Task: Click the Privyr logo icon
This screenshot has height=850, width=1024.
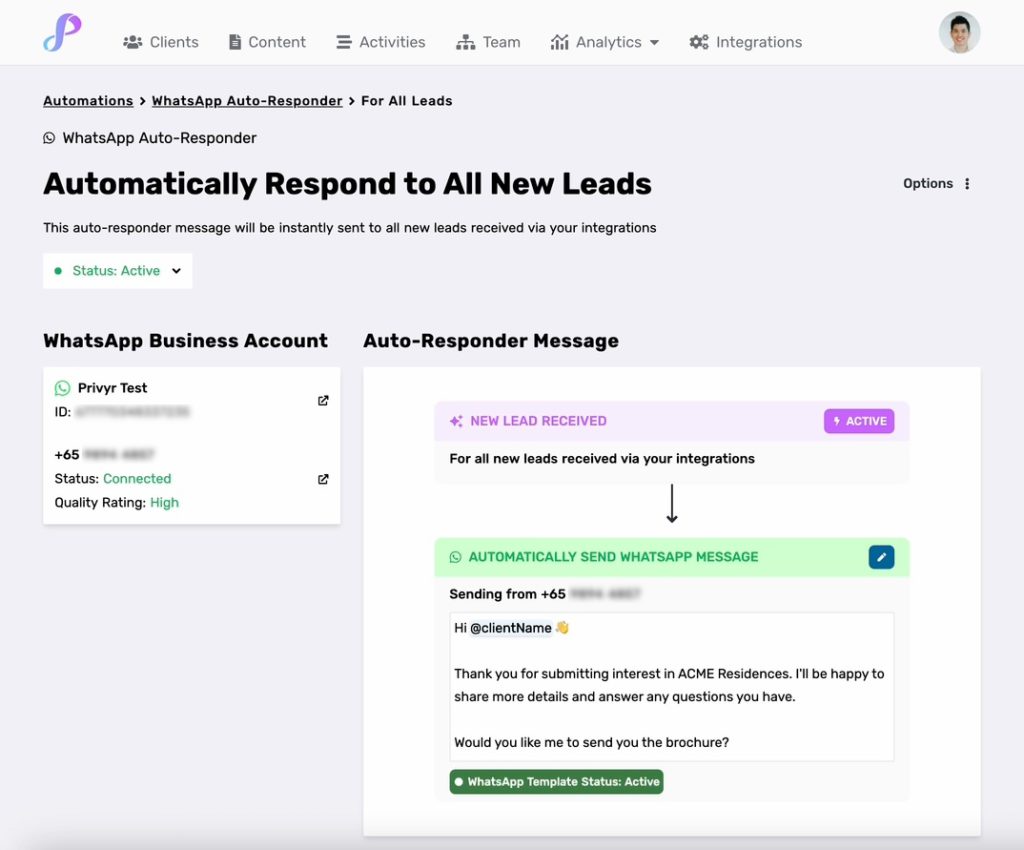Action: [x=62, y=33]
